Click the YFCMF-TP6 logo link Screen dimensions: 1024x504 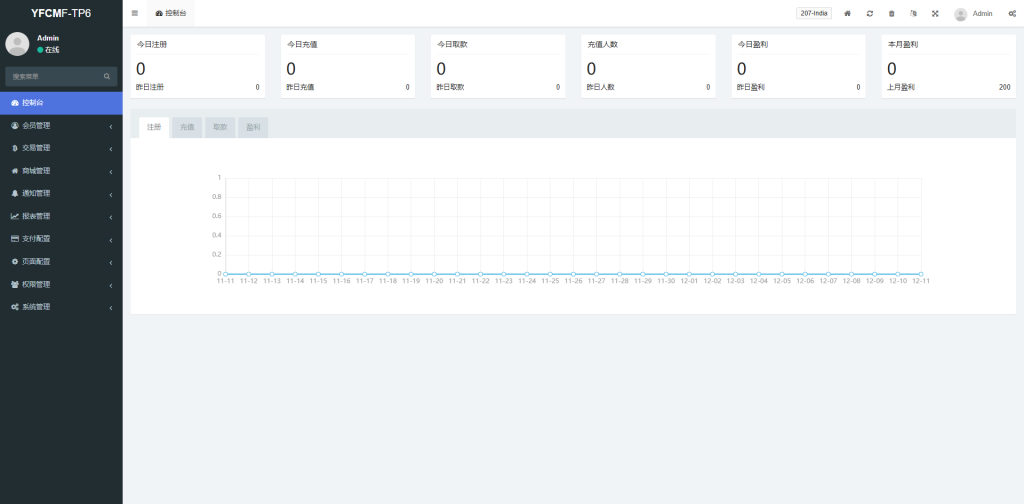(61, 13)
